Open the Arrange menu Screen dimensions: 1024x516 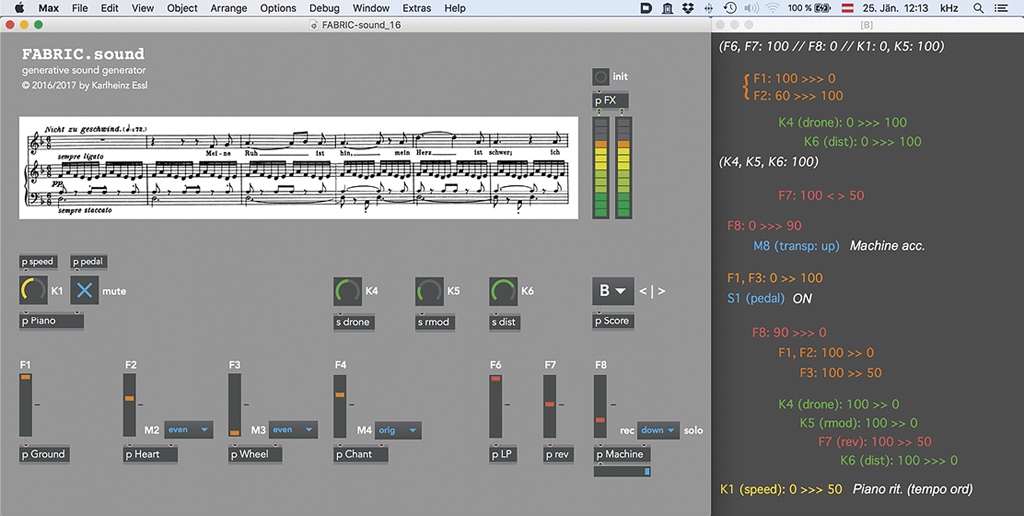point(229,8)
